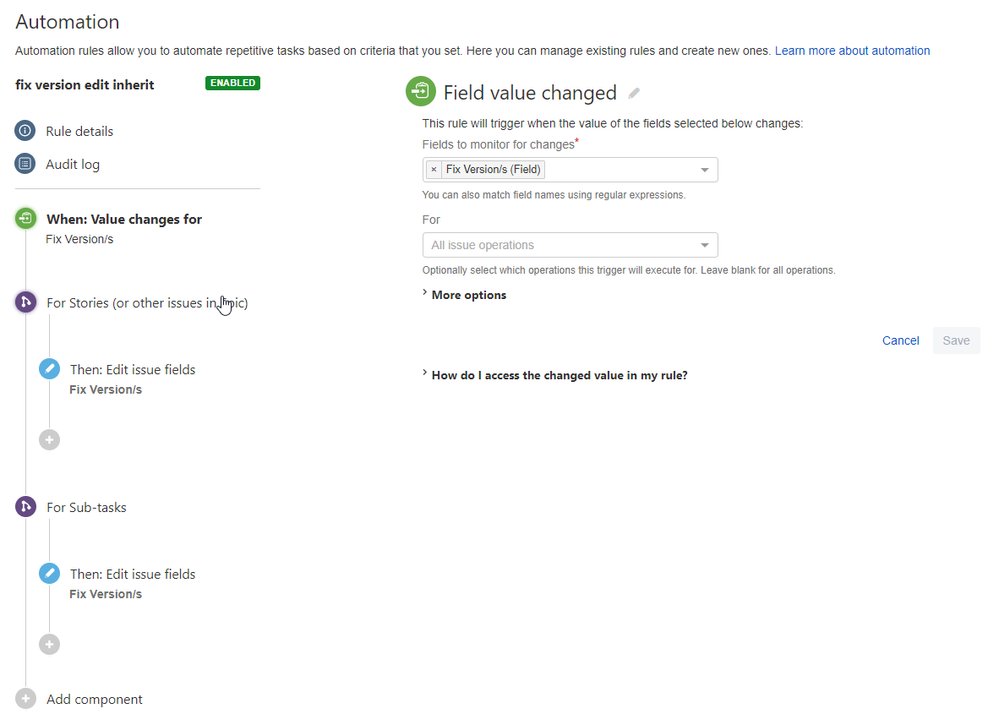
Task: Click the Rule details info icon
Action: click(25, 131)
